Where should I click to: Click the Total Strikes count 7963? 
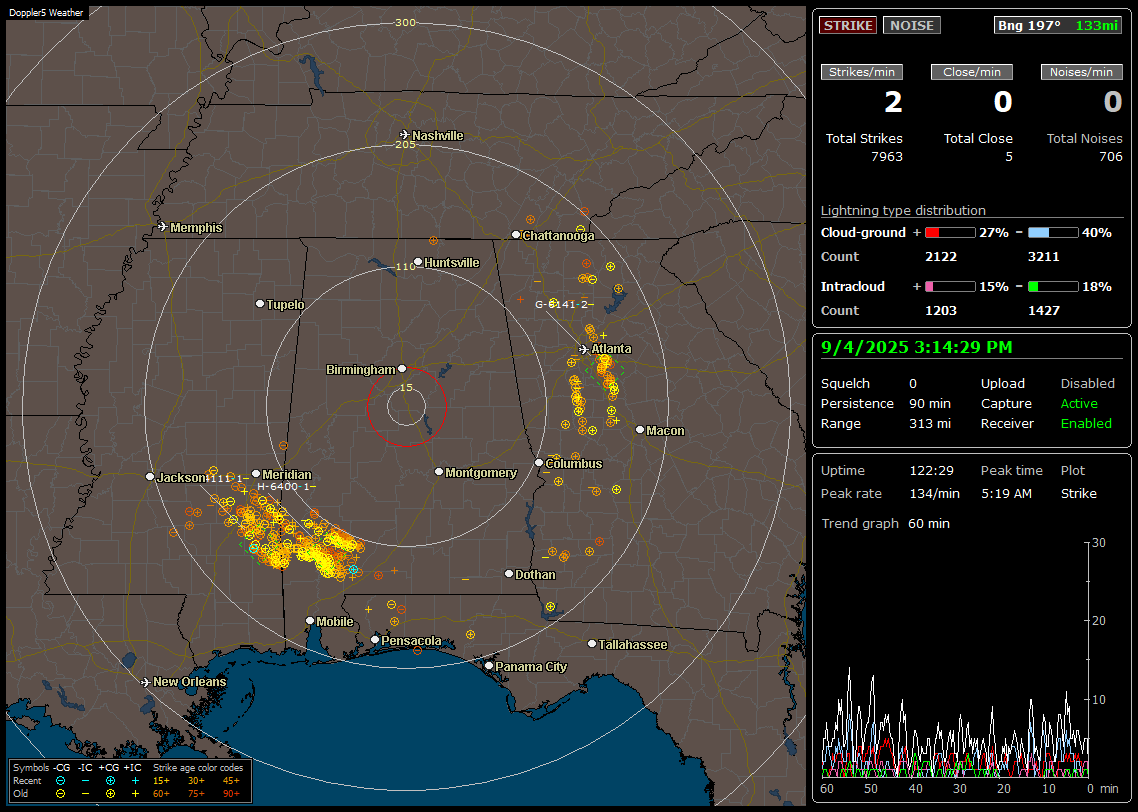point(887,157)
